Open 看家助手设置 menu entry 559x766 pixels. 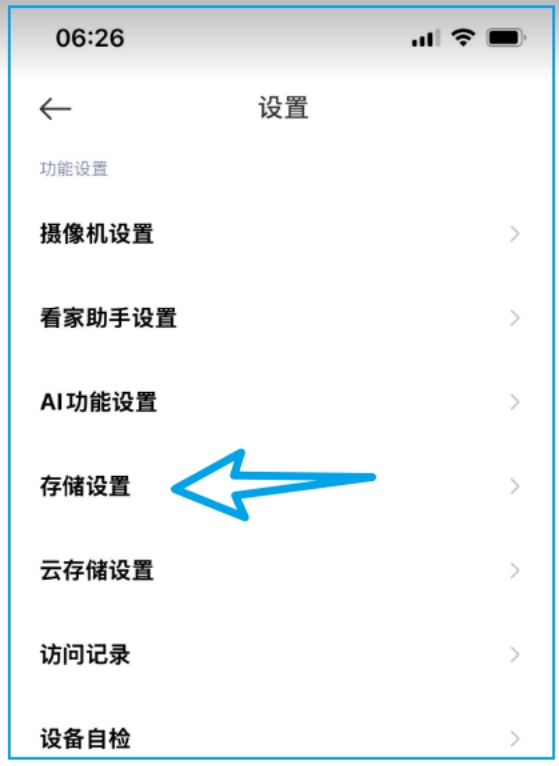tap(280, 318)
